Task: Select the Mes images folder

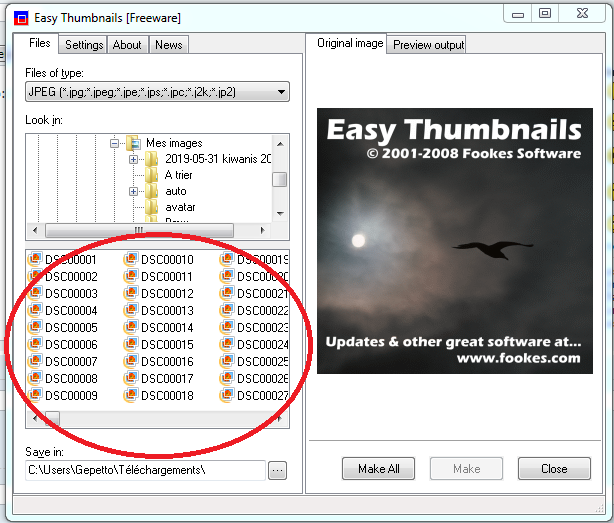Action: coord(174,143)
